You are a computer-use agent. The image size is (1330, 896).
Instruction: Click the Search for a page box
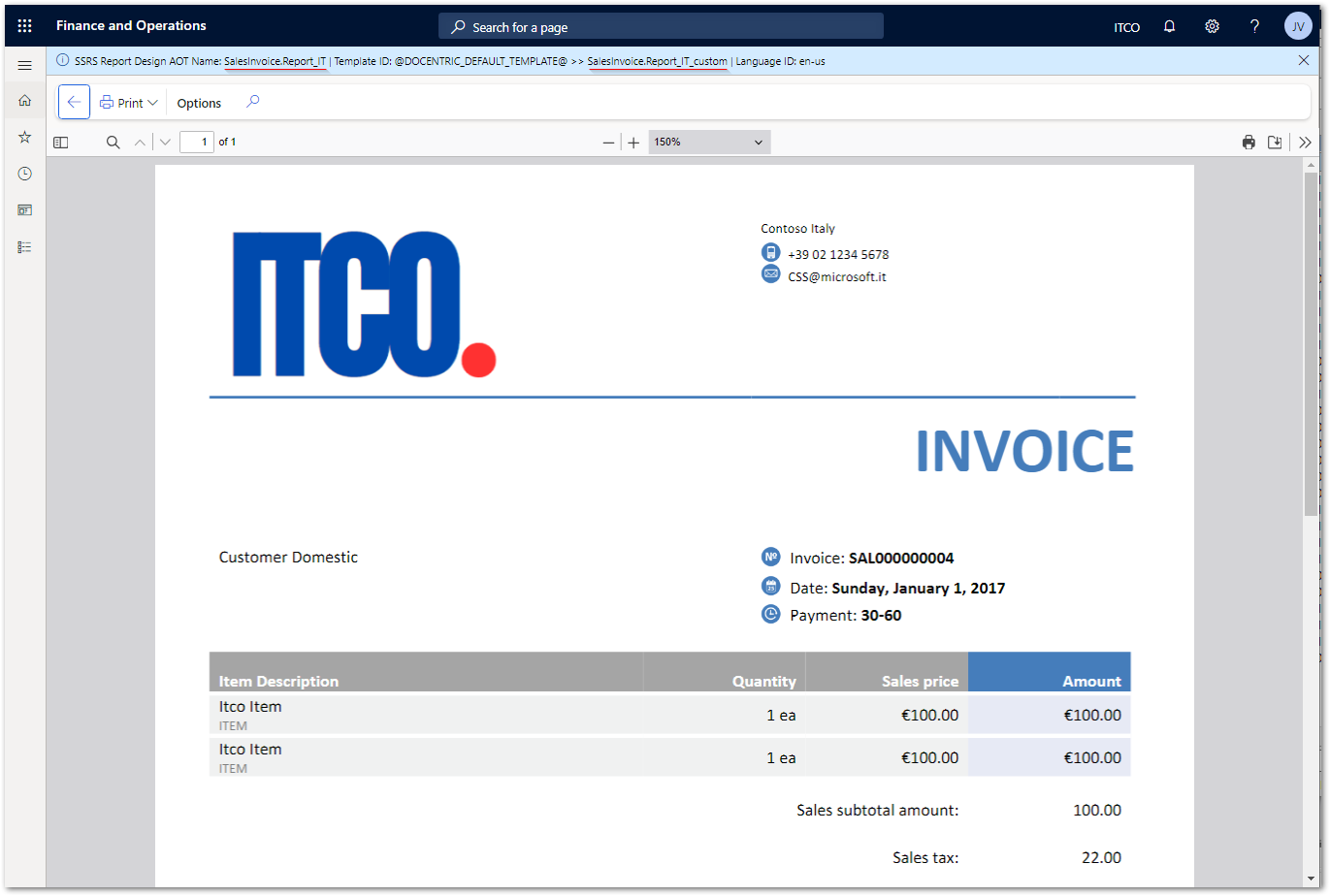(661, 27)
